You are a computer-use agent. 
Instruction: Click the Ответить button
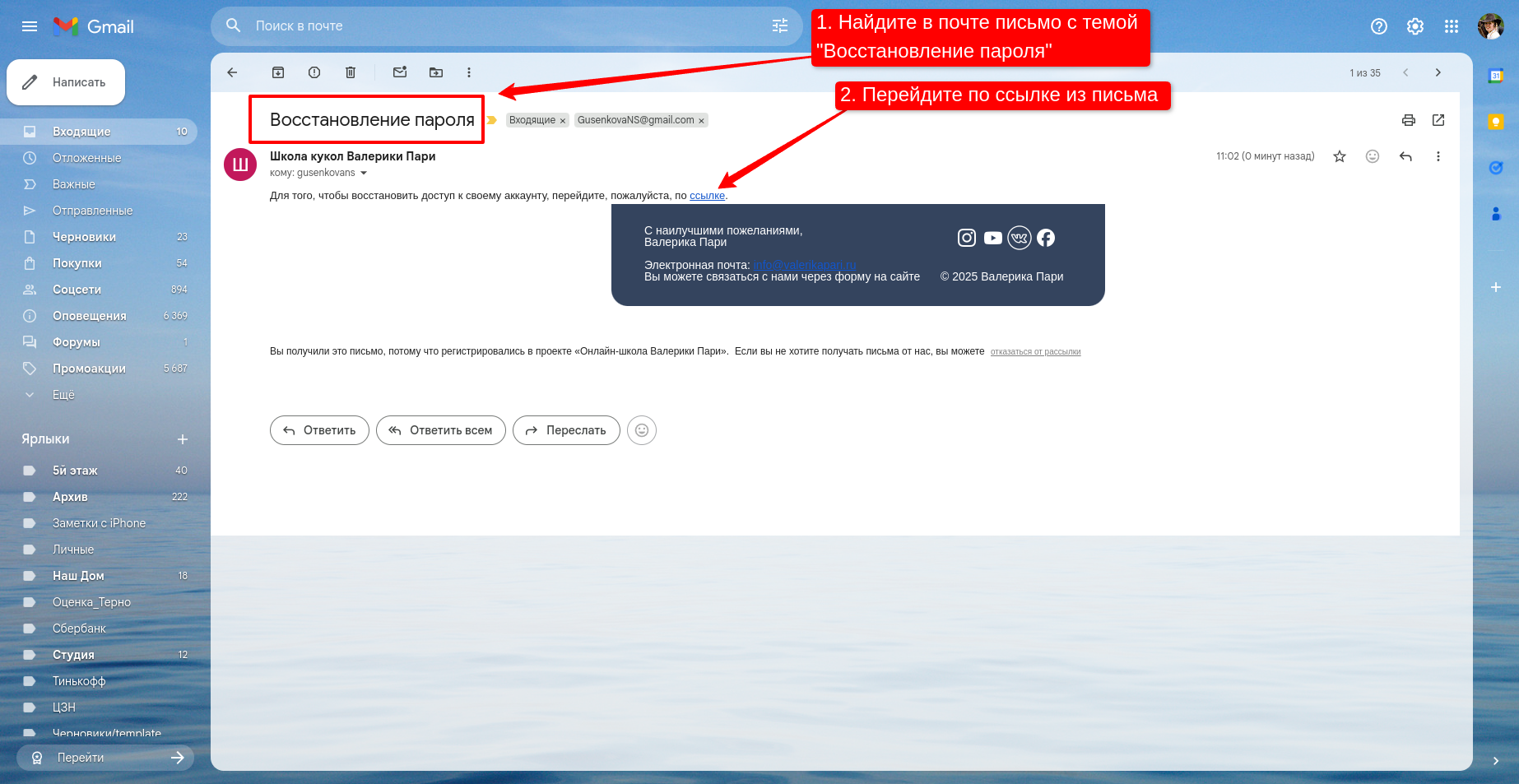click(x=319, y=430)
